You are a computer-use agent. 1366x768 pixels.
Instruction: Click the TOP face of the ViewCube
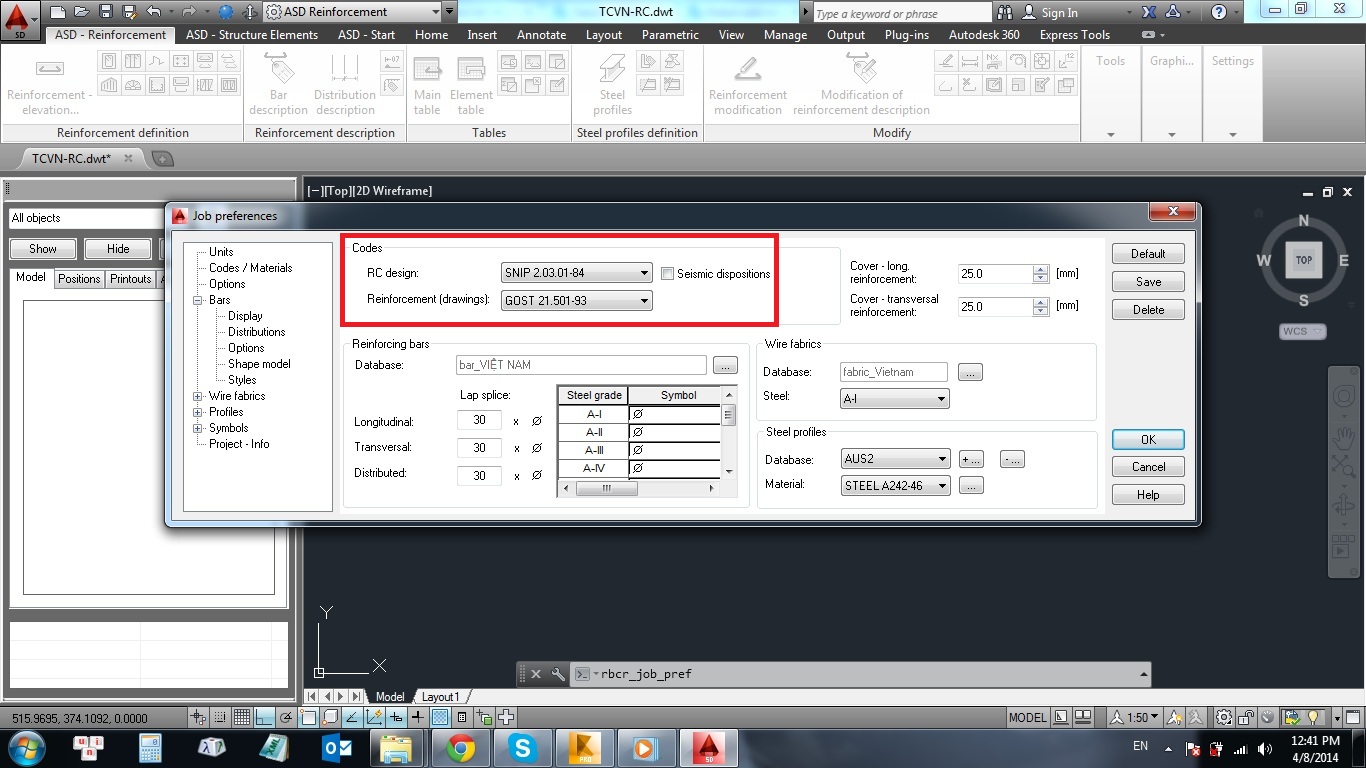click(x=1304, y=259)
